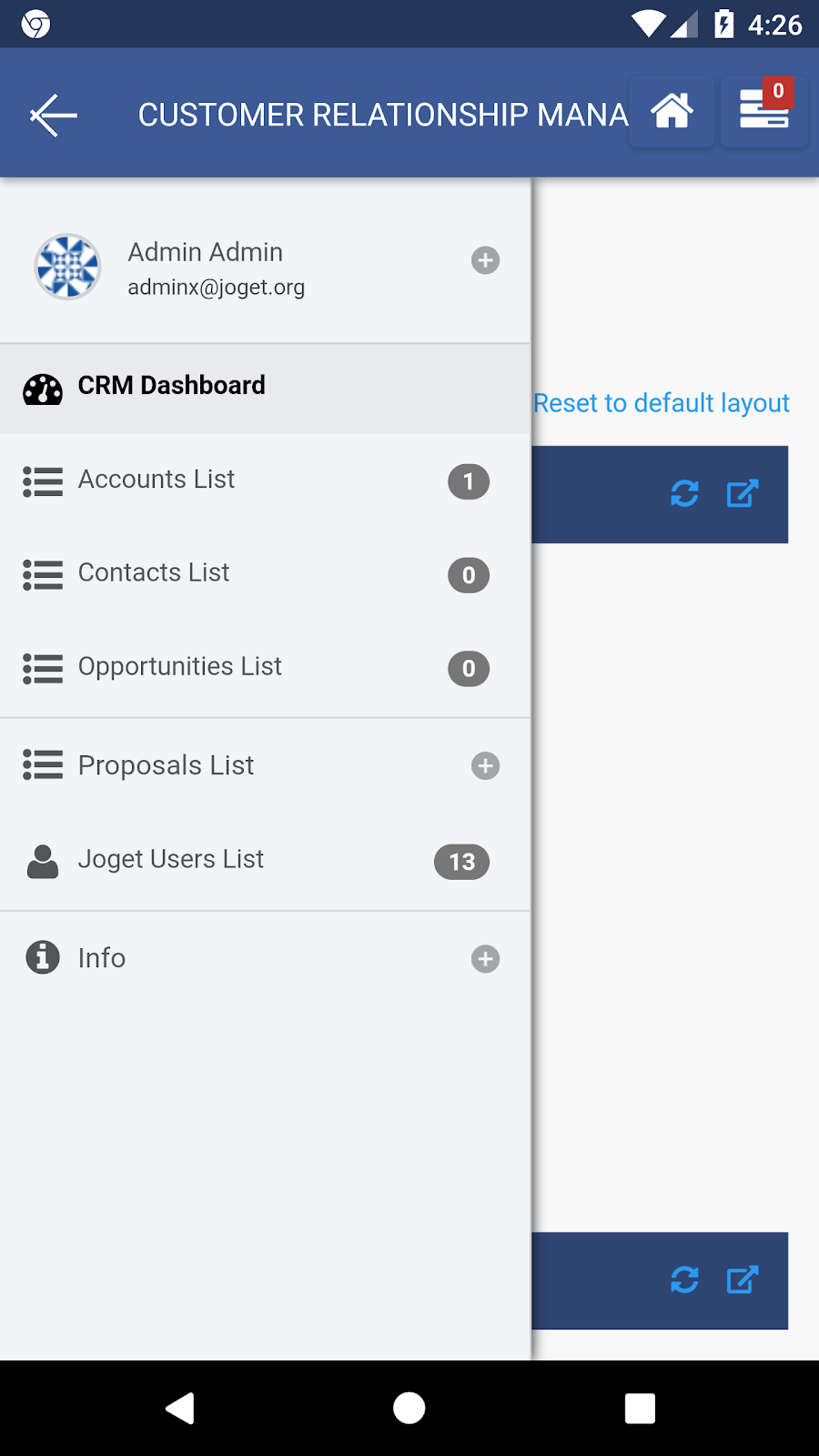Click the Joget Users count badge 13

pos(461,862)
